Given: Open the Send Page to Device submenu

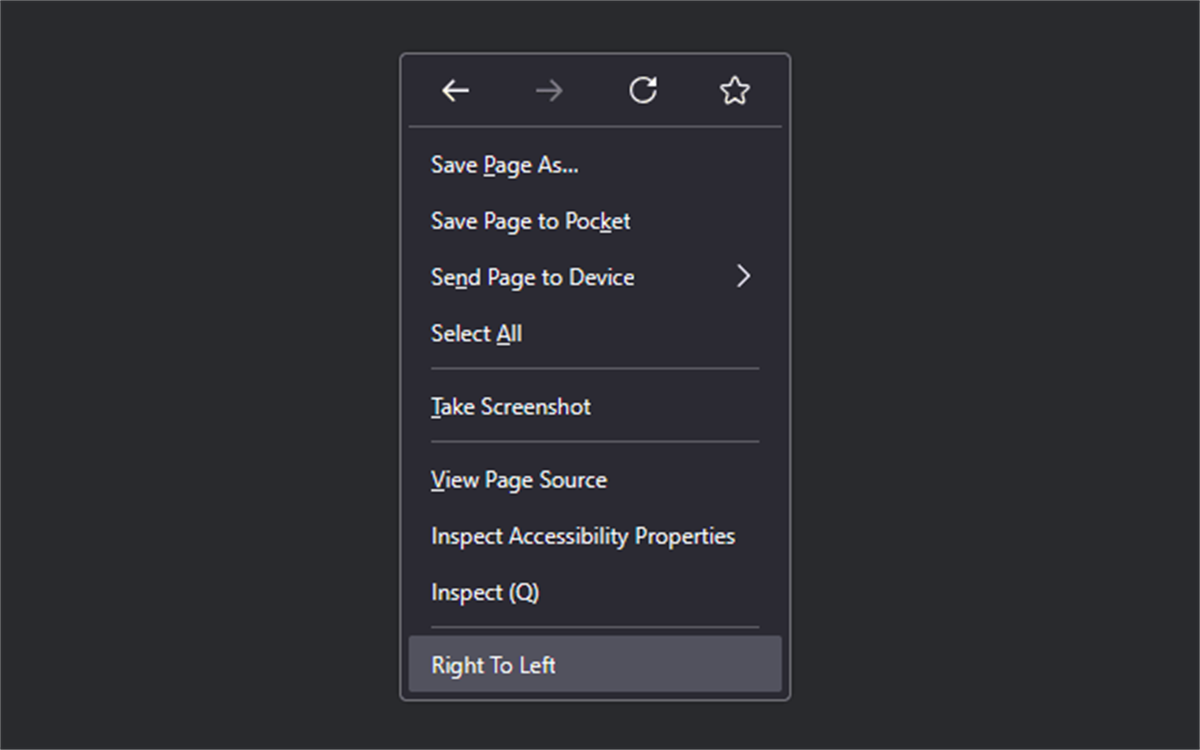Looking at the screenshot, I should click(x=595, y=277).
